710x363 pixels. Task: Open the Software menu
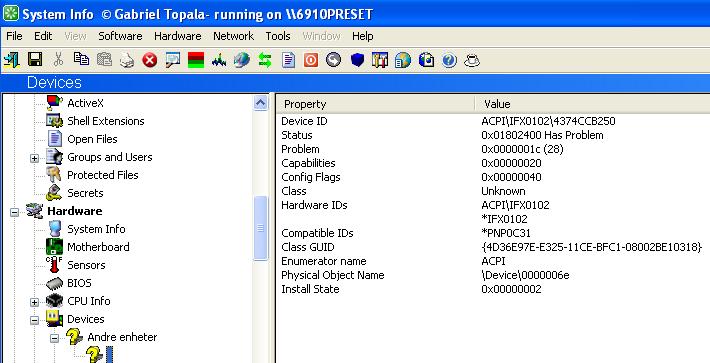(x=120, y=36)
